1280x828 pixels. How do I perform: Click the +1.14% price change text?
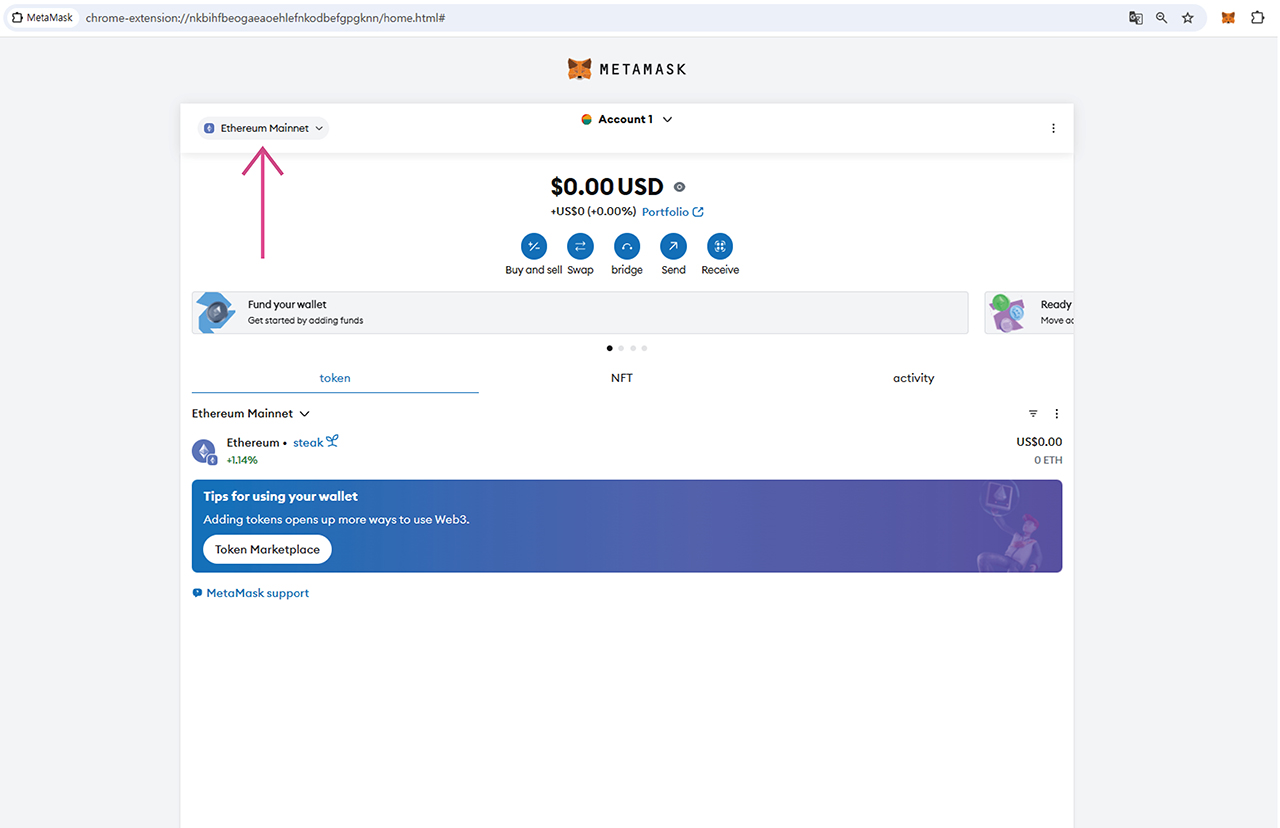click(x=242, y=460)
